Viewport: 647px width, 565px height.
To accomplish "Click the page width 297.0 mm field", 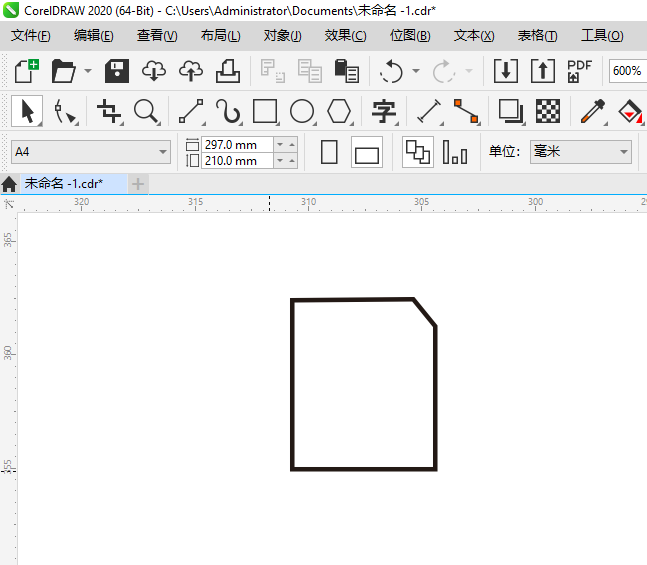I will (x=237, y=144).
